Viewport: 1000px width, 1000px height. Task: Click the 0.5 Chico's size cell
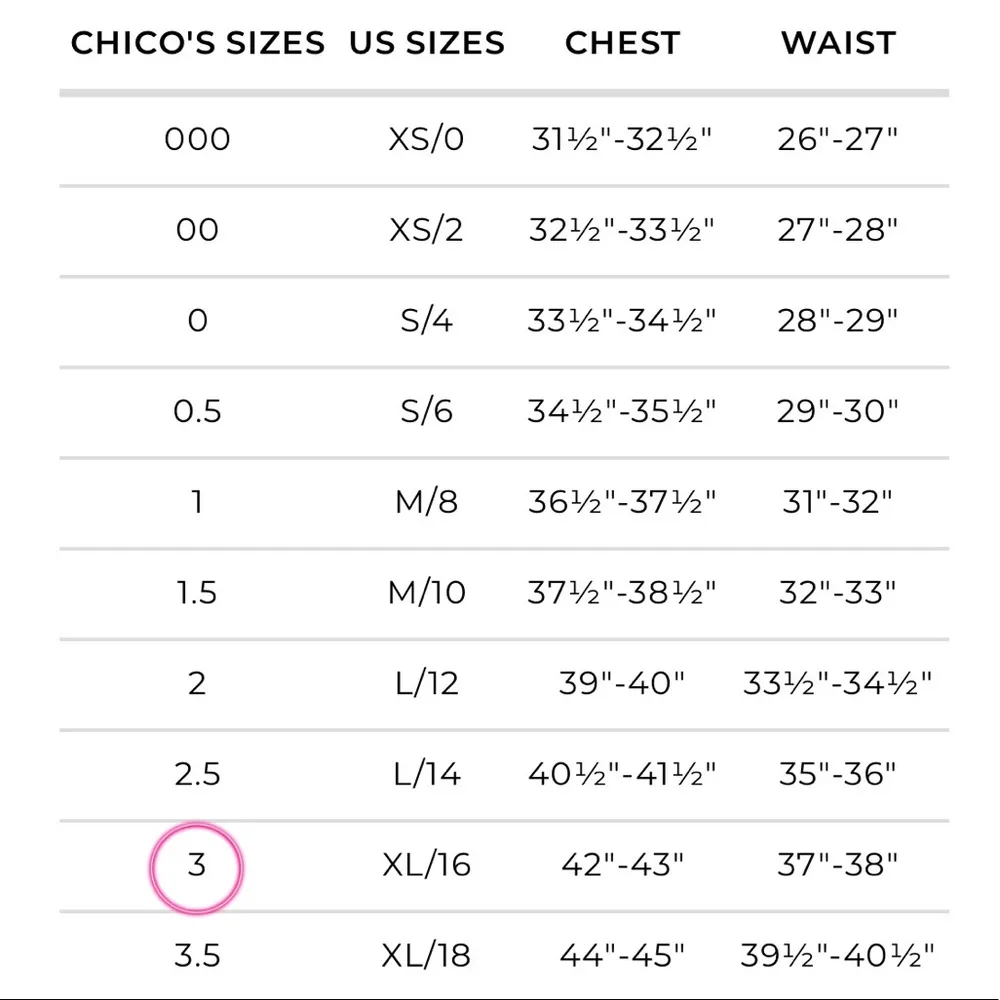tap(197, 411)
